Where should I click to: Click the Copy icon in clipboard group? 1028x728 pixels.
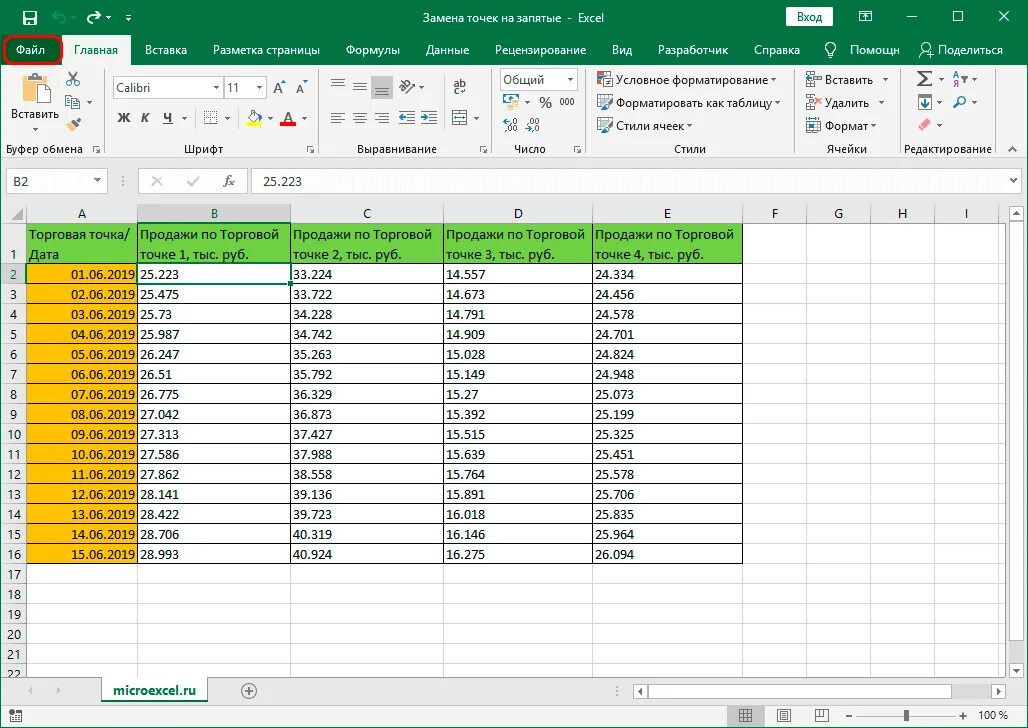tap(72, 102)
